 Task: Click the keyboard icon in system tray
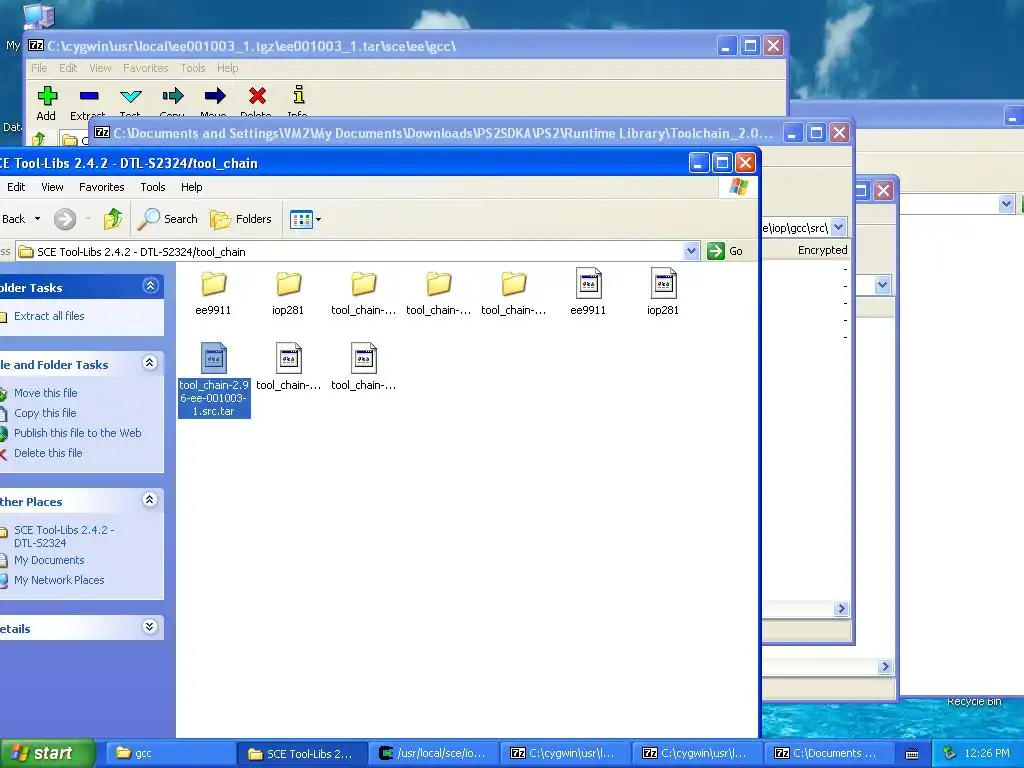click(912, 754)
